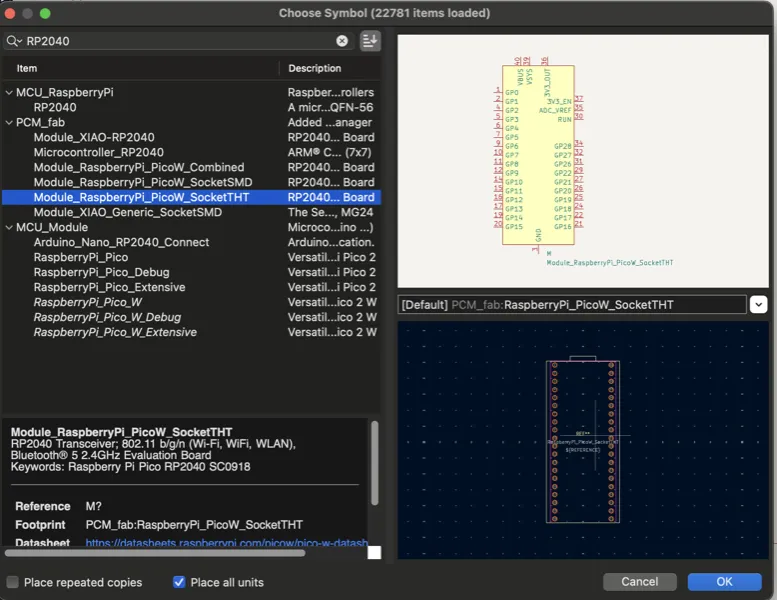Collapse the MCU_RaspberryPi library

[9, 92]
